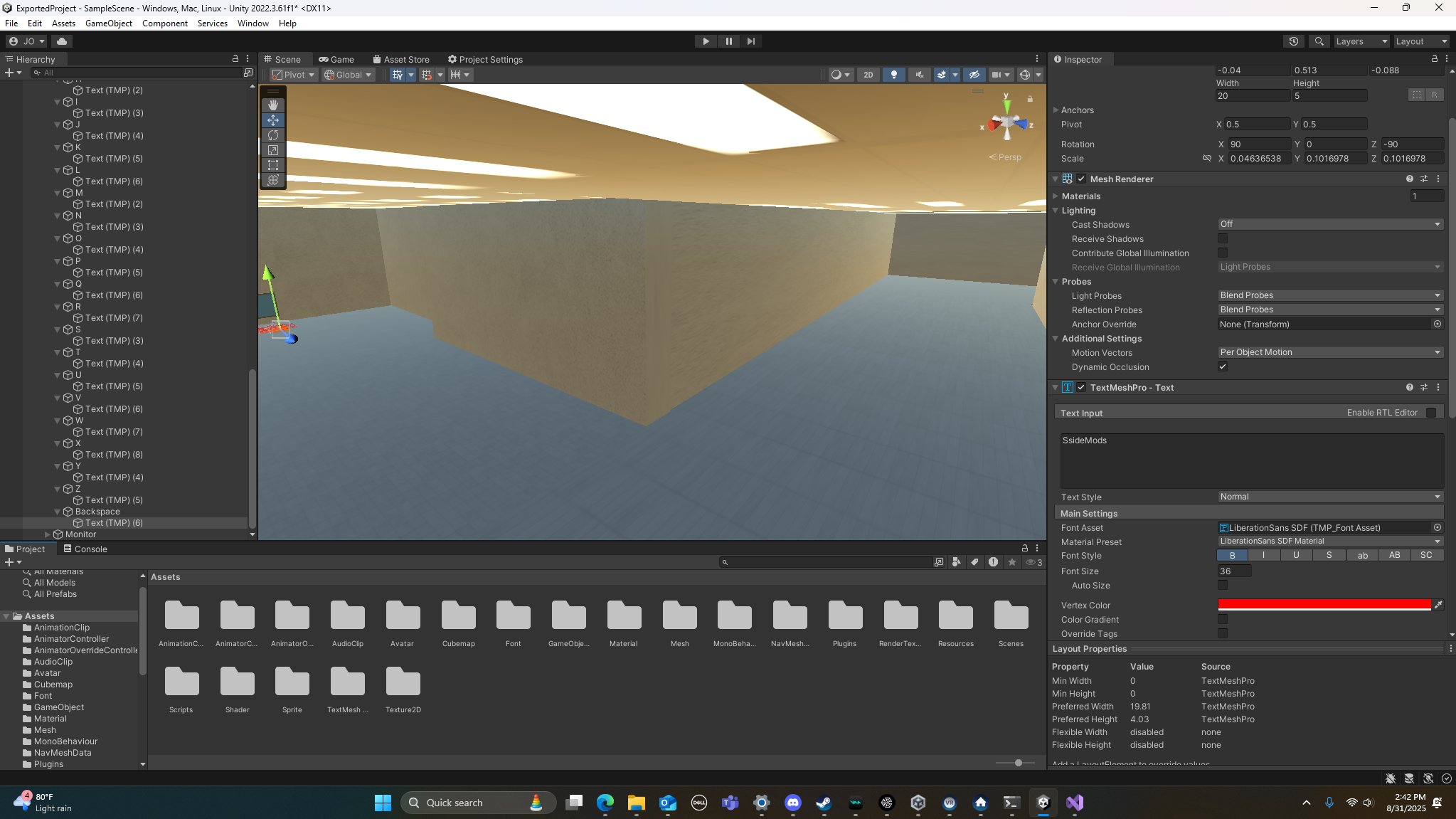
Task: Enable Receive Shadows checkbox
Action: 1223,239
